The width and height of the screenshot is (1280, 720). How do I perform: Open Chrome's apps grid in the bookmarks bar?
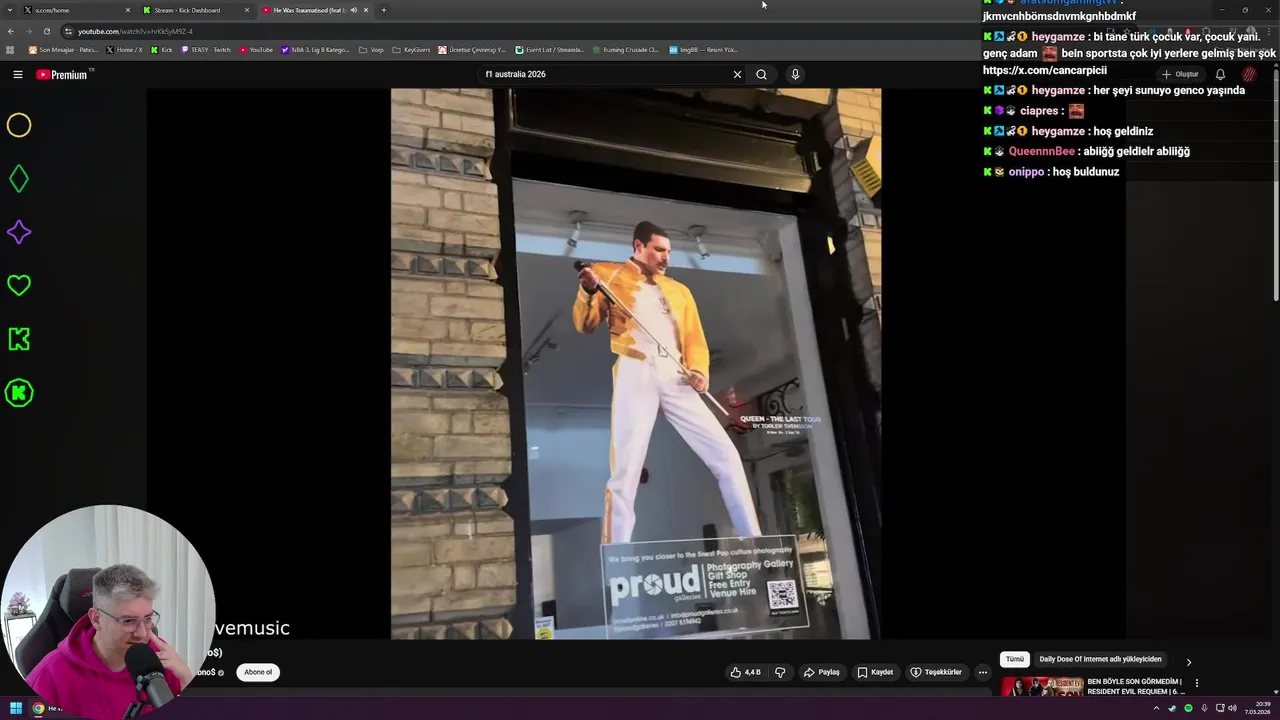(x=10, y=49)
